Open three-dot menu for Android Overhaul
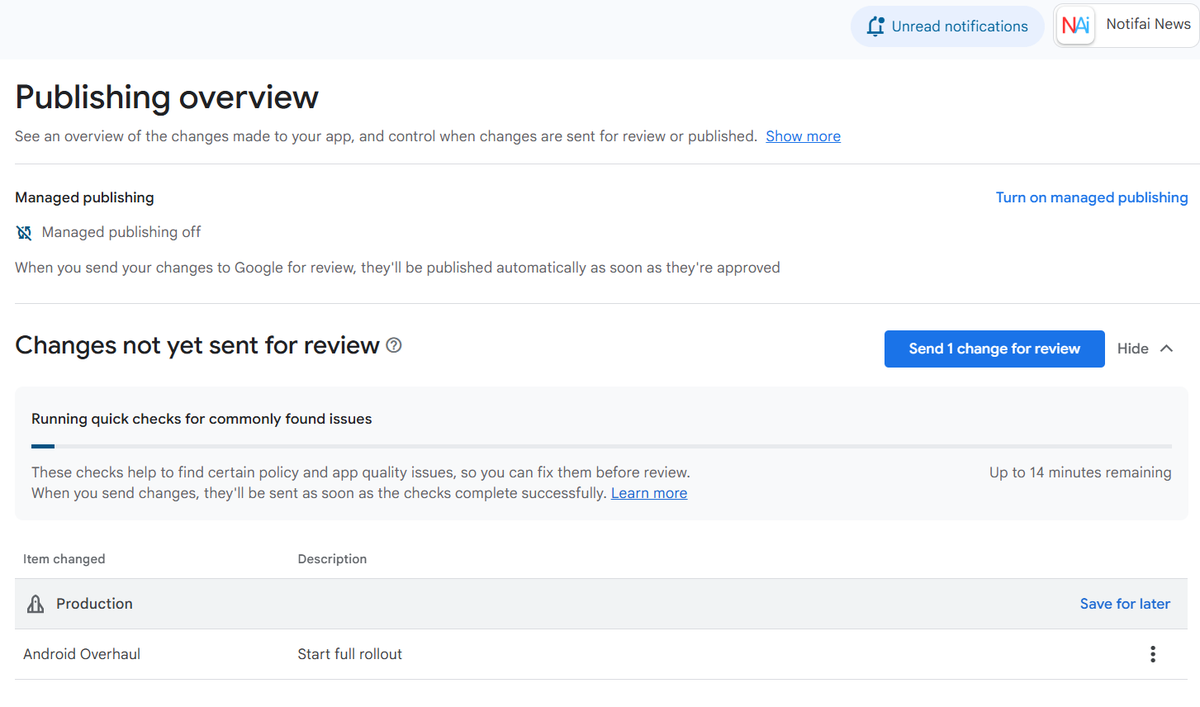Image resolution: width=1200 pixels, height=707 pixels. click(x=1153, y=654)
